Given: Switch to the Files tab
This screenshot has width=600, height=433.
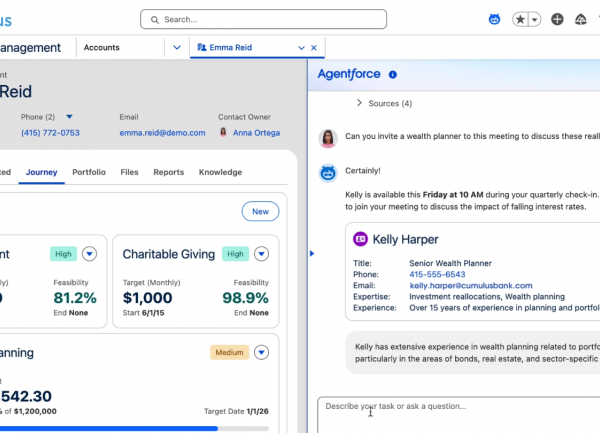Looking at the screenshot, I should (x=129, y=172).
